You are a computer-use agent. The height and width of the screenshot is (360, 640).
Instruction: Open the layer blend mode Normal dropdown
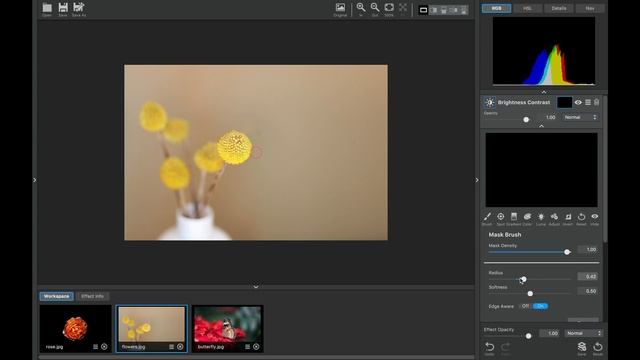580,117
